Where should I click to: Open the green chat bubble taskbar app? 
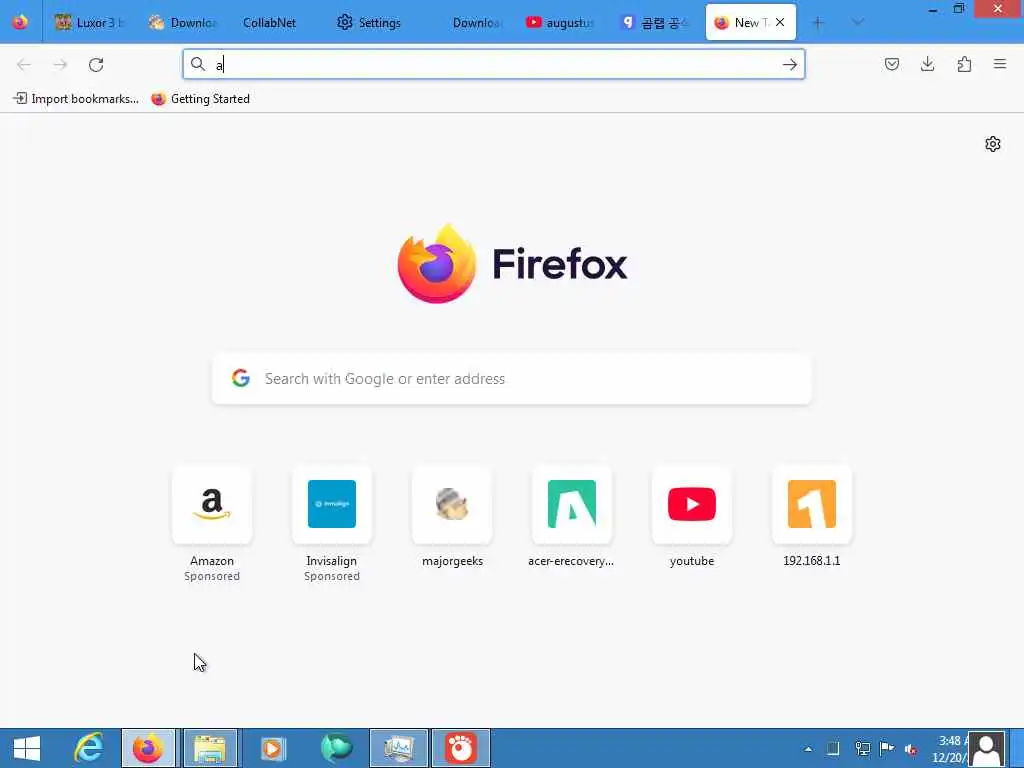(336, 748)
